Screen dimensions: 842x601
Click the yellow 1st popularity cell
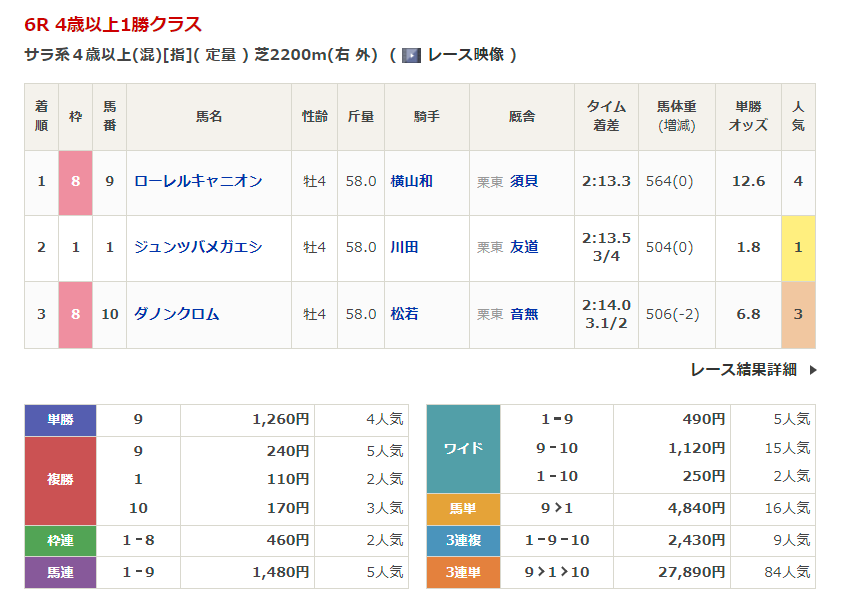click(x=798, y=247)
